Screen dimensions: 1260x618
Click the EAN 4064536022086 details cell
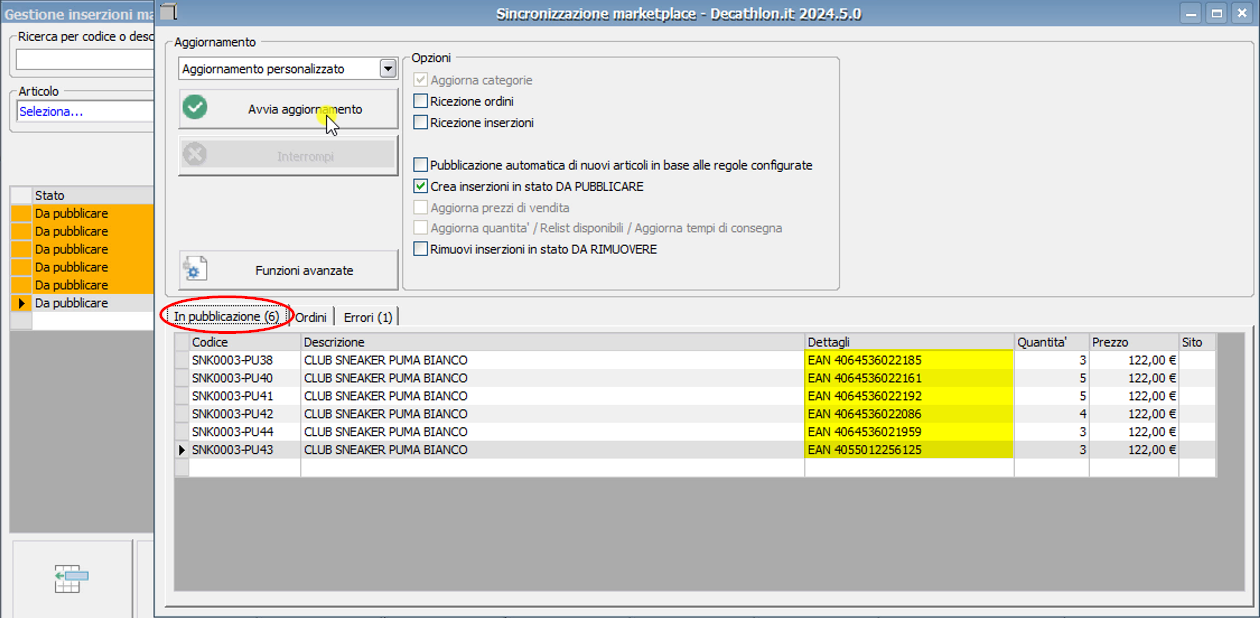click(910, 414)
